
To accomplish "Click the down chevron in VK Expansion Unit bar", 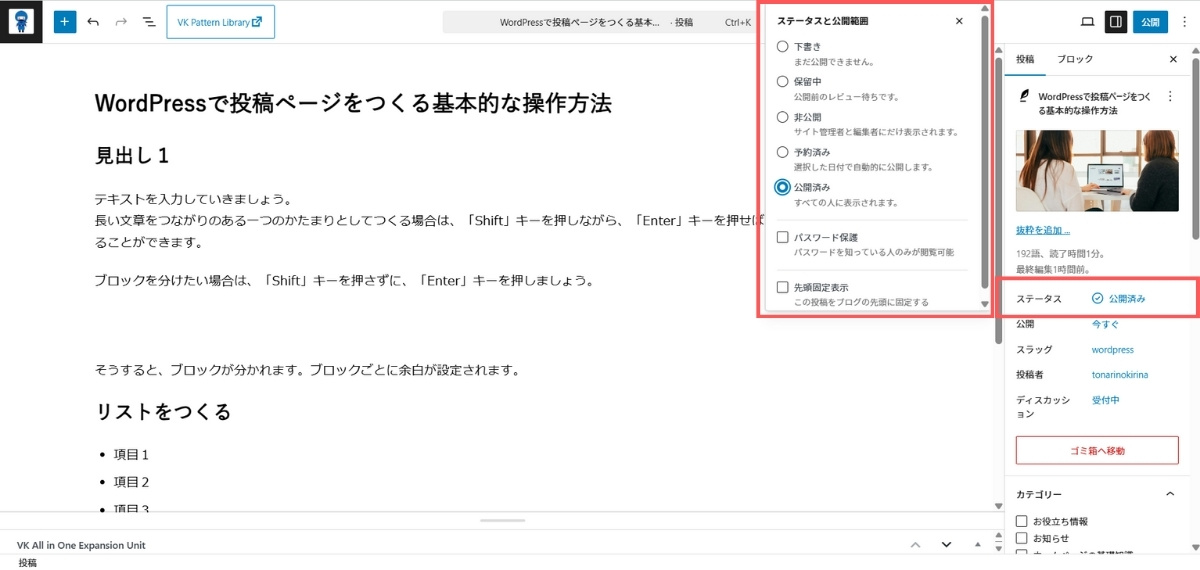I will pos(946,544).
